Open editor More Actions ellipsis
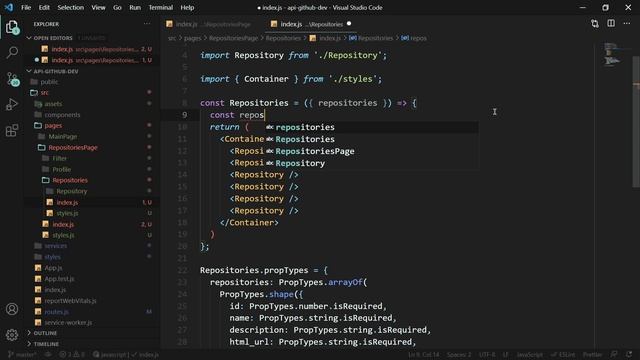Image resolution: width=640 pixels, height=360 pixels. [627, 24]
